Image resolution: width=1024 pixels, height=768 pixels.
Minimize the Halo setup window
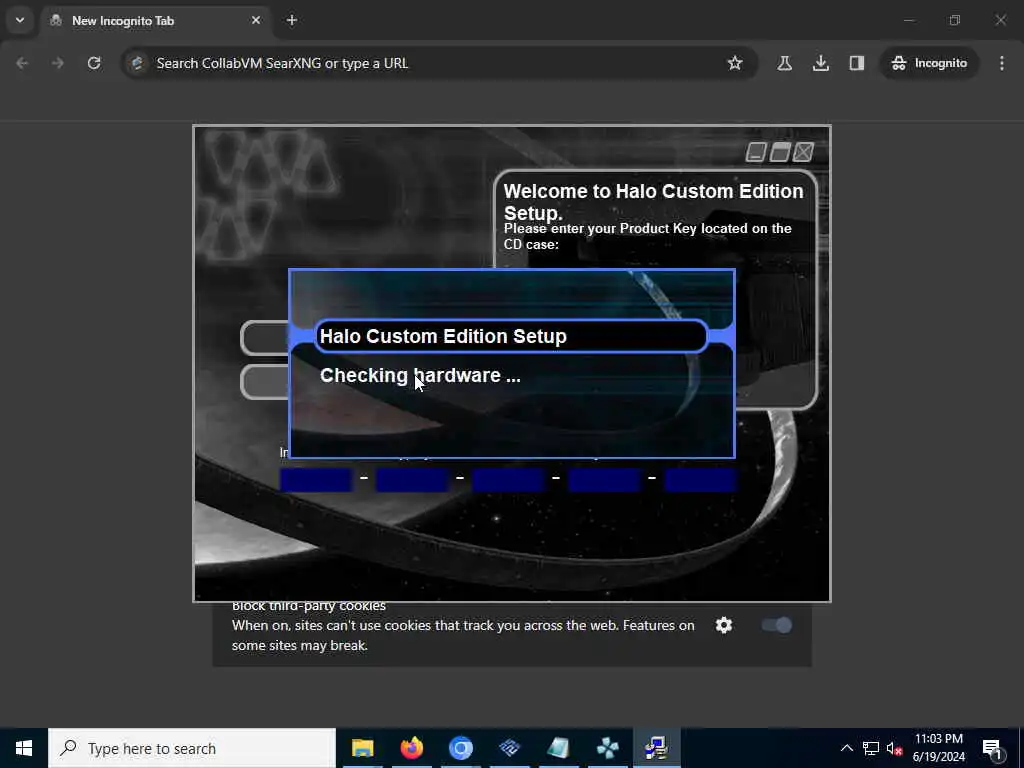point(756,152)
